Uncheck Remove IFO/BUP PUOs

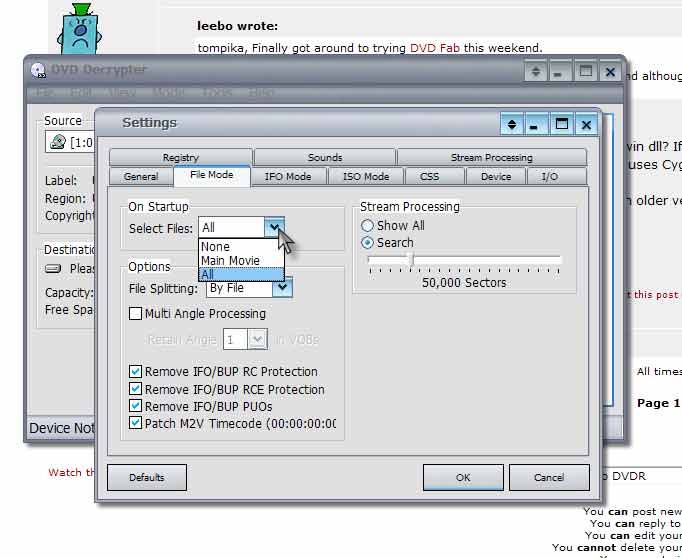(x=135, y=406)
